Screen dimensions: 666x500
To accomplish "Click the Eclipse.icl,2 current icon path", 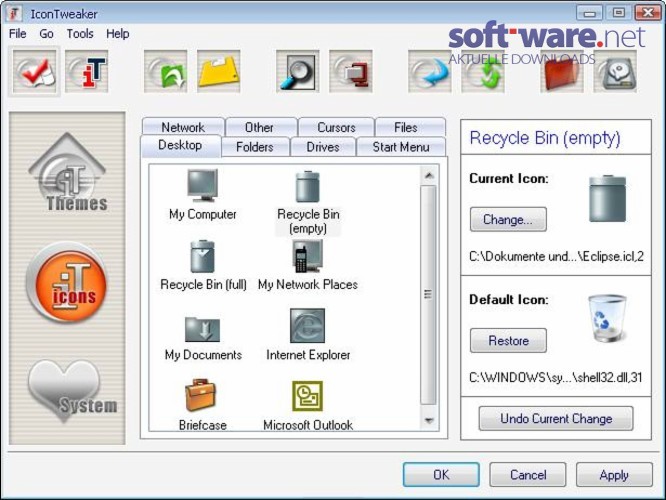I will point(556,257).
